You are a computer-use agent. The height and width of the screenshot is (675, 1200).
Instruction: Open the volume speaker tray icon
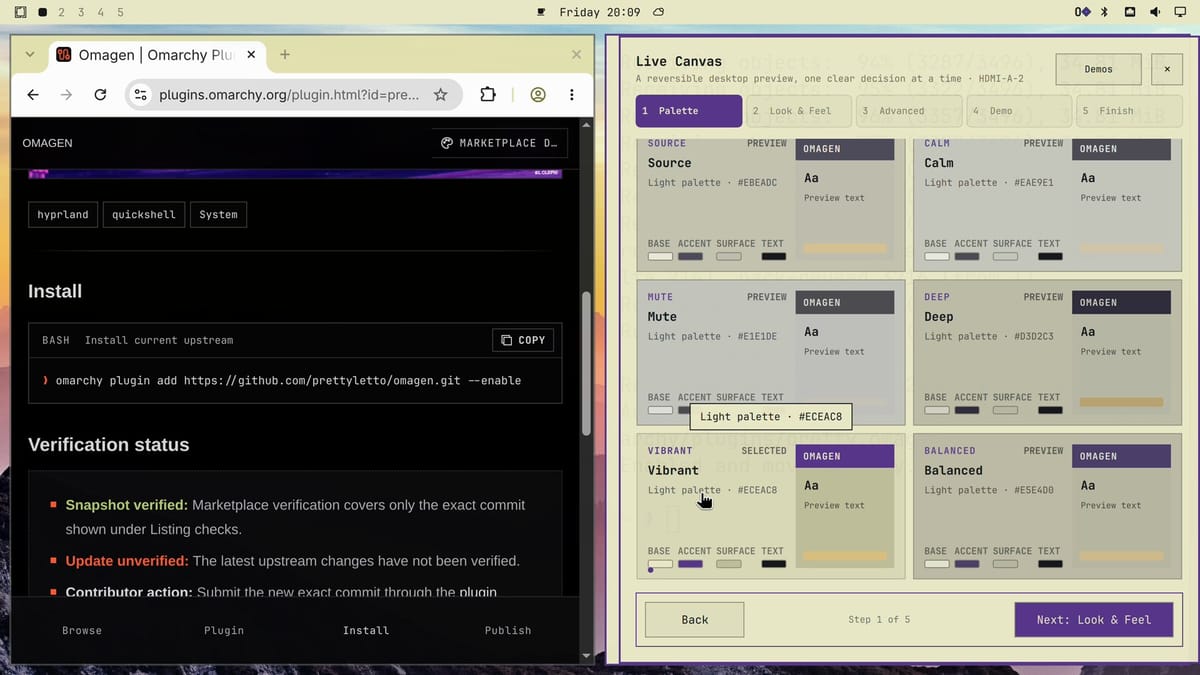(1154, 12)
